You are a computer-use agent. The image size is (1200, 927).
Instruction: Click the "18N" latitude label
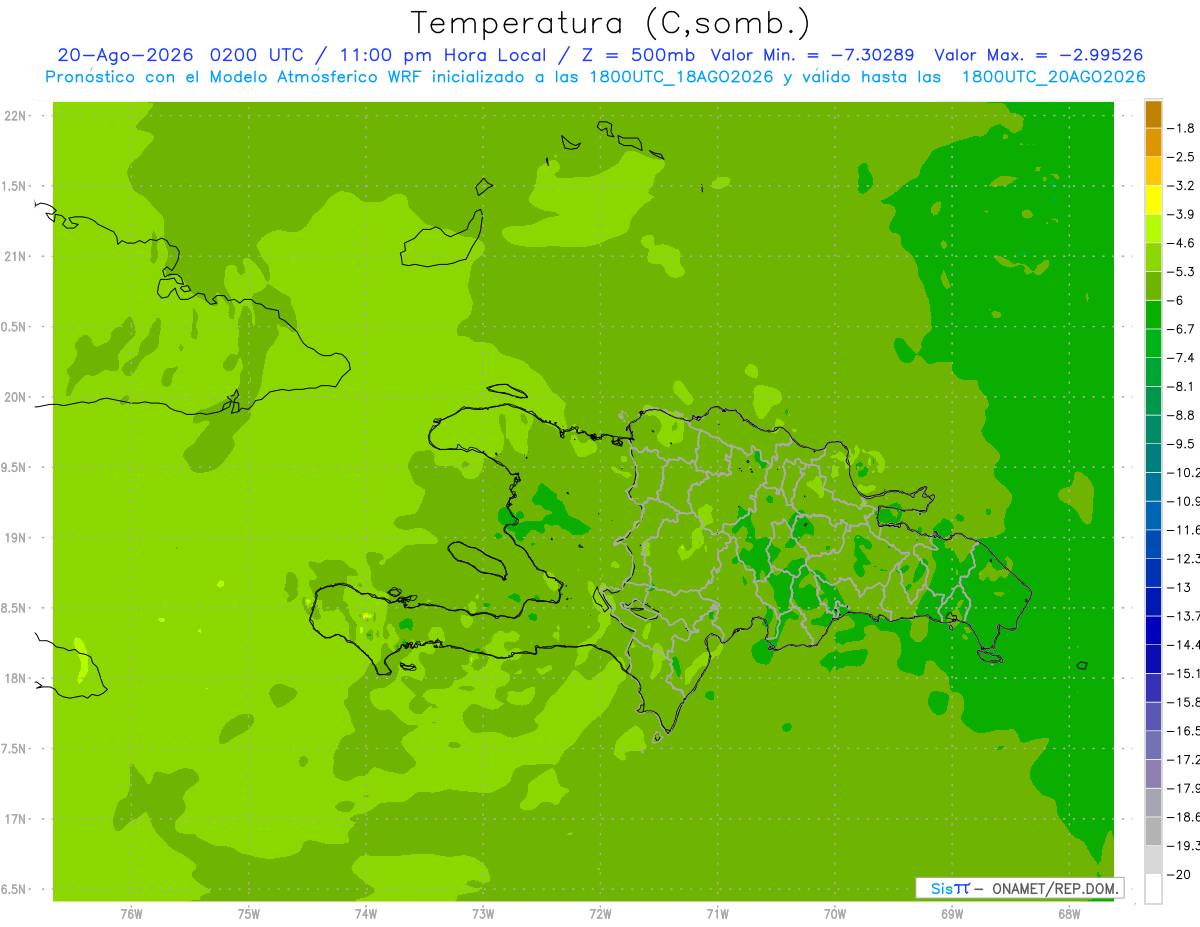[16, 678]
